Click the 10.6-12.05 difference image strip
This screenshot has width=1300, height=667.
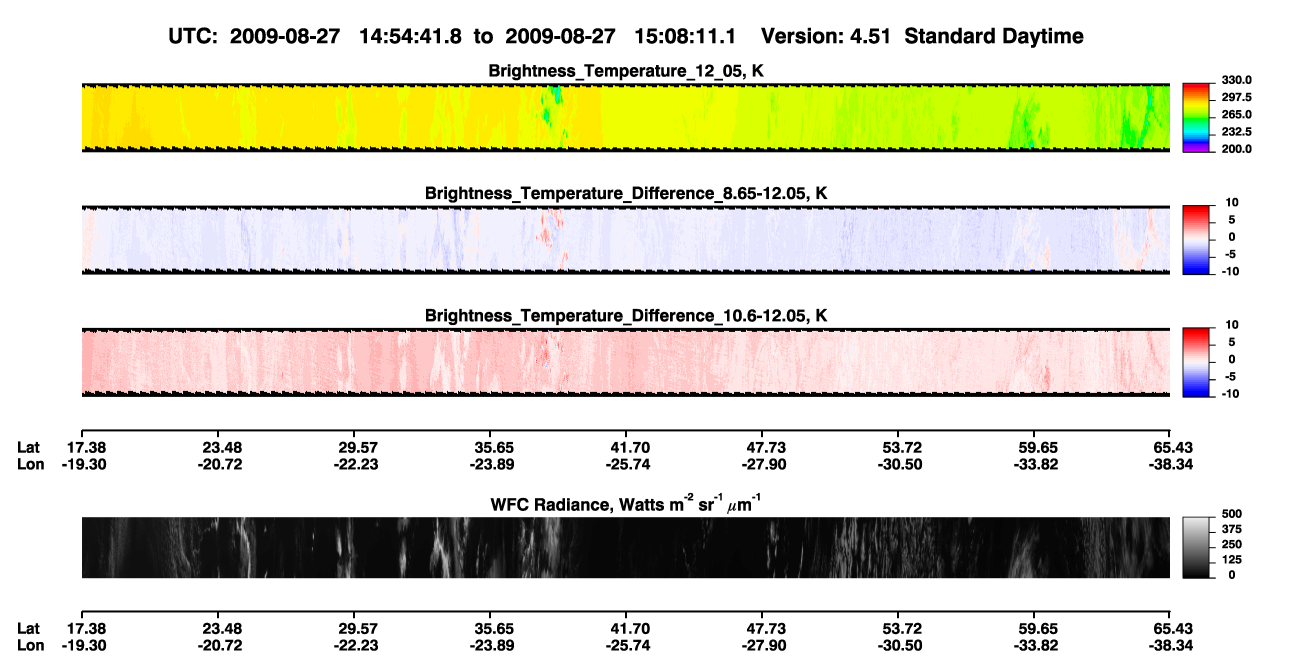(625, 363)
